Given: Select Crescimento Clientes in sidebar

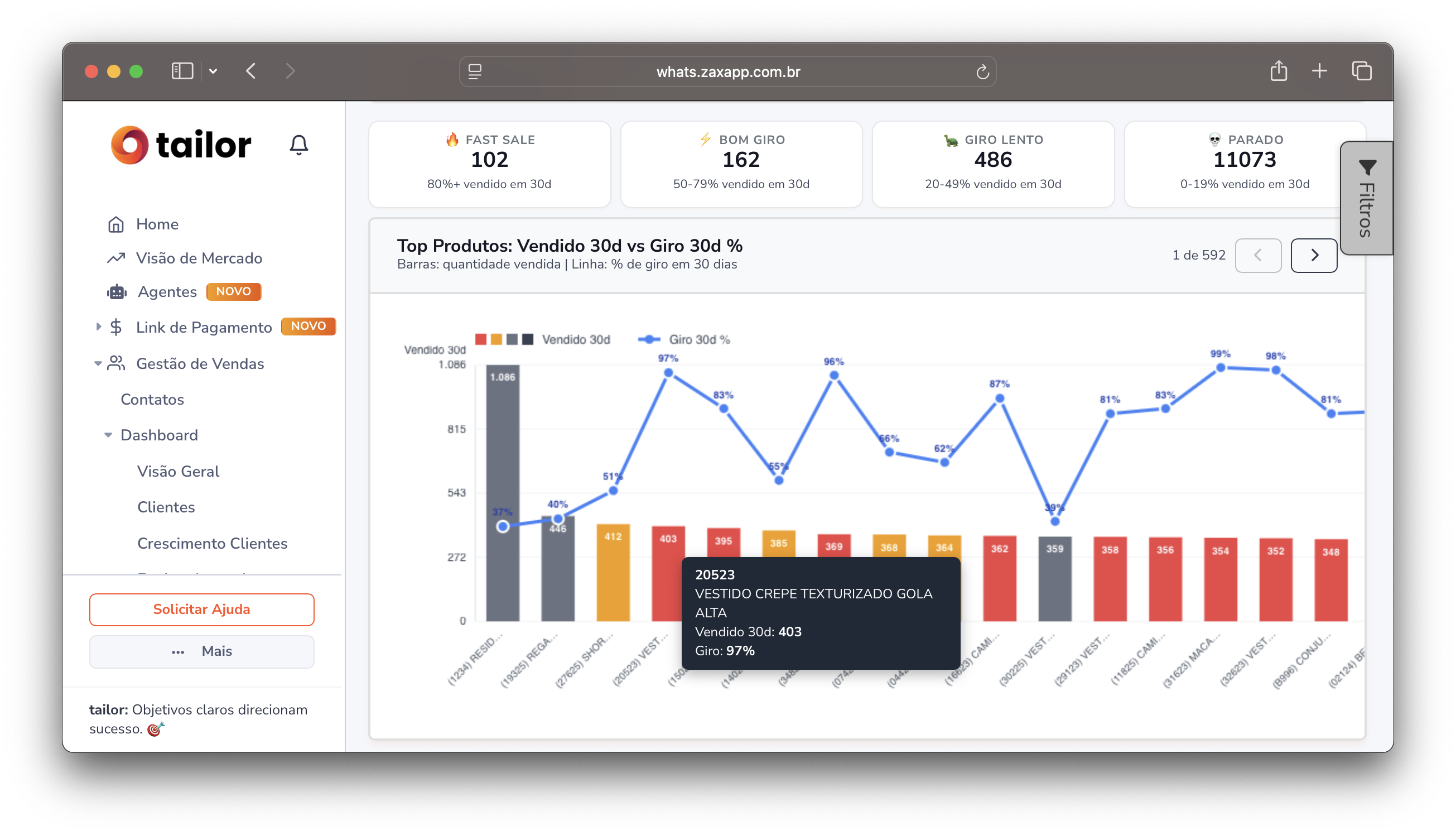Looking at the screenshot, I should coord(212,543).
